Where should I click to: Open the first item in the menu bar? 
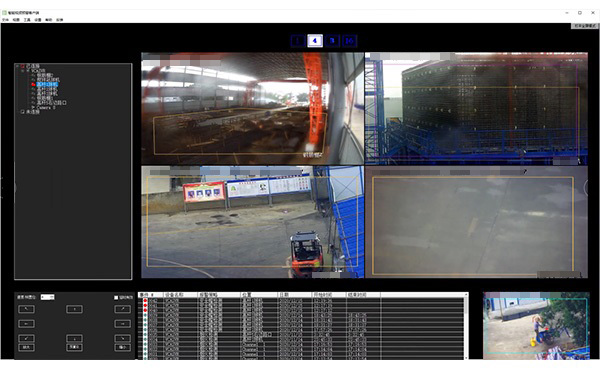pyautogui.click(x=5, y=20)
